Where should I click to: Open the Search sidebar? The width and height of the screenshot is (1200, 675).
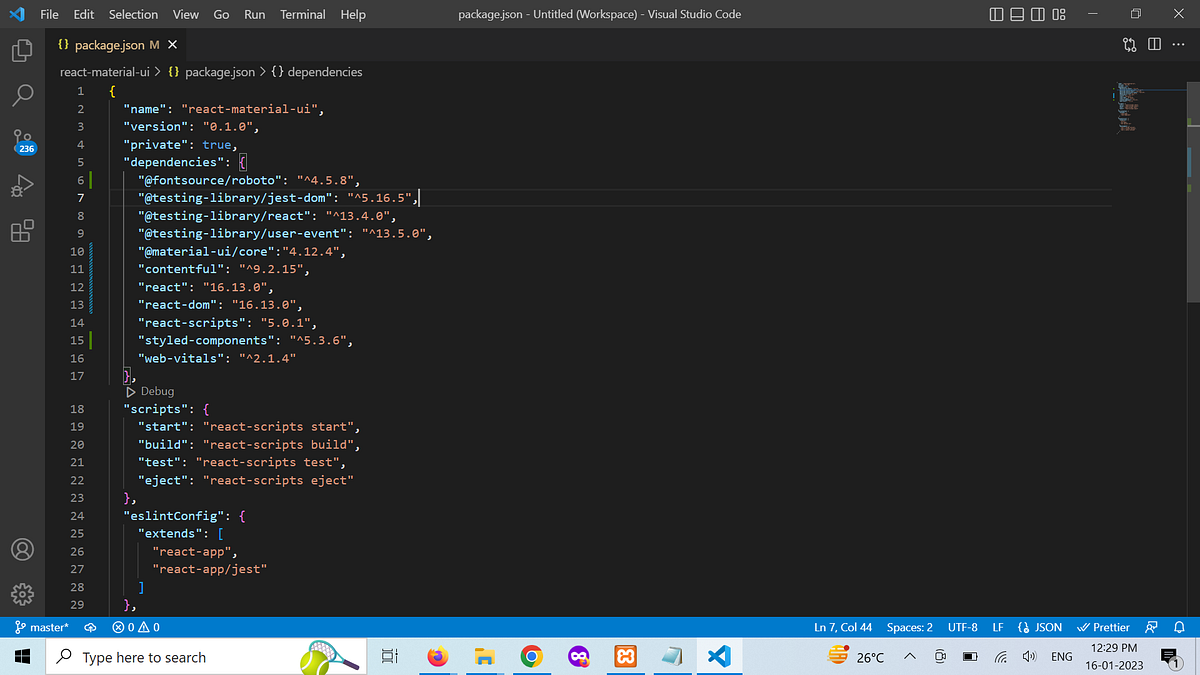click(22, 95)
